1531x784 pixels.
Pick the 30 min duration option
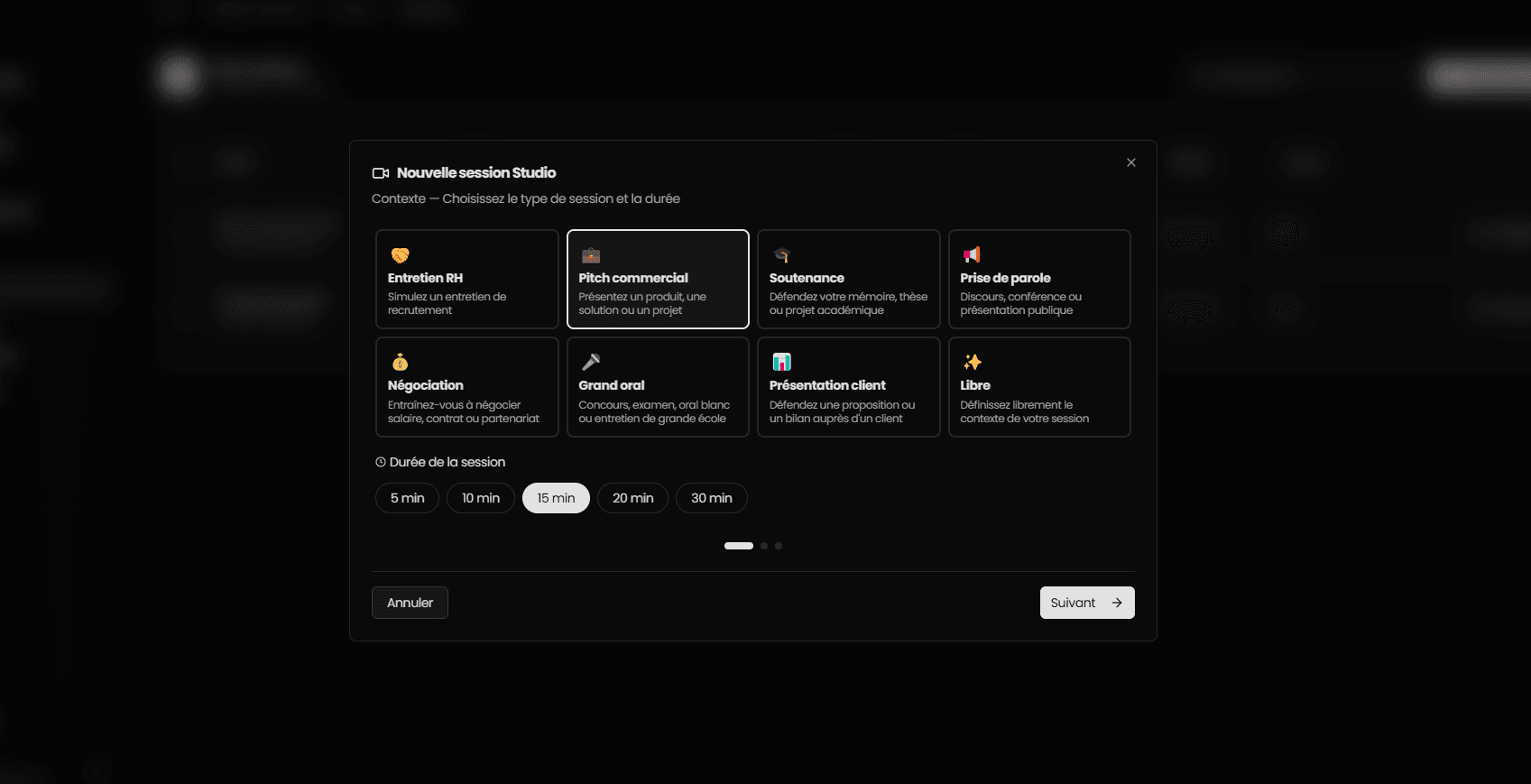pos(712,498)
